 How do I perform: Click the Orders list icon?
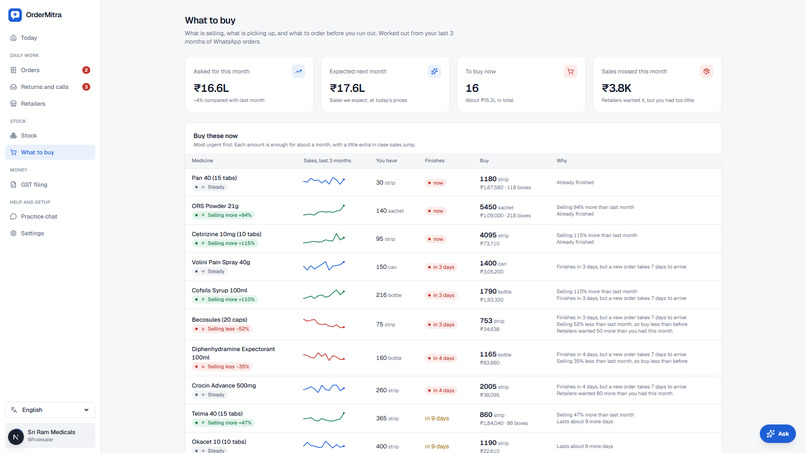click(13, 70)
